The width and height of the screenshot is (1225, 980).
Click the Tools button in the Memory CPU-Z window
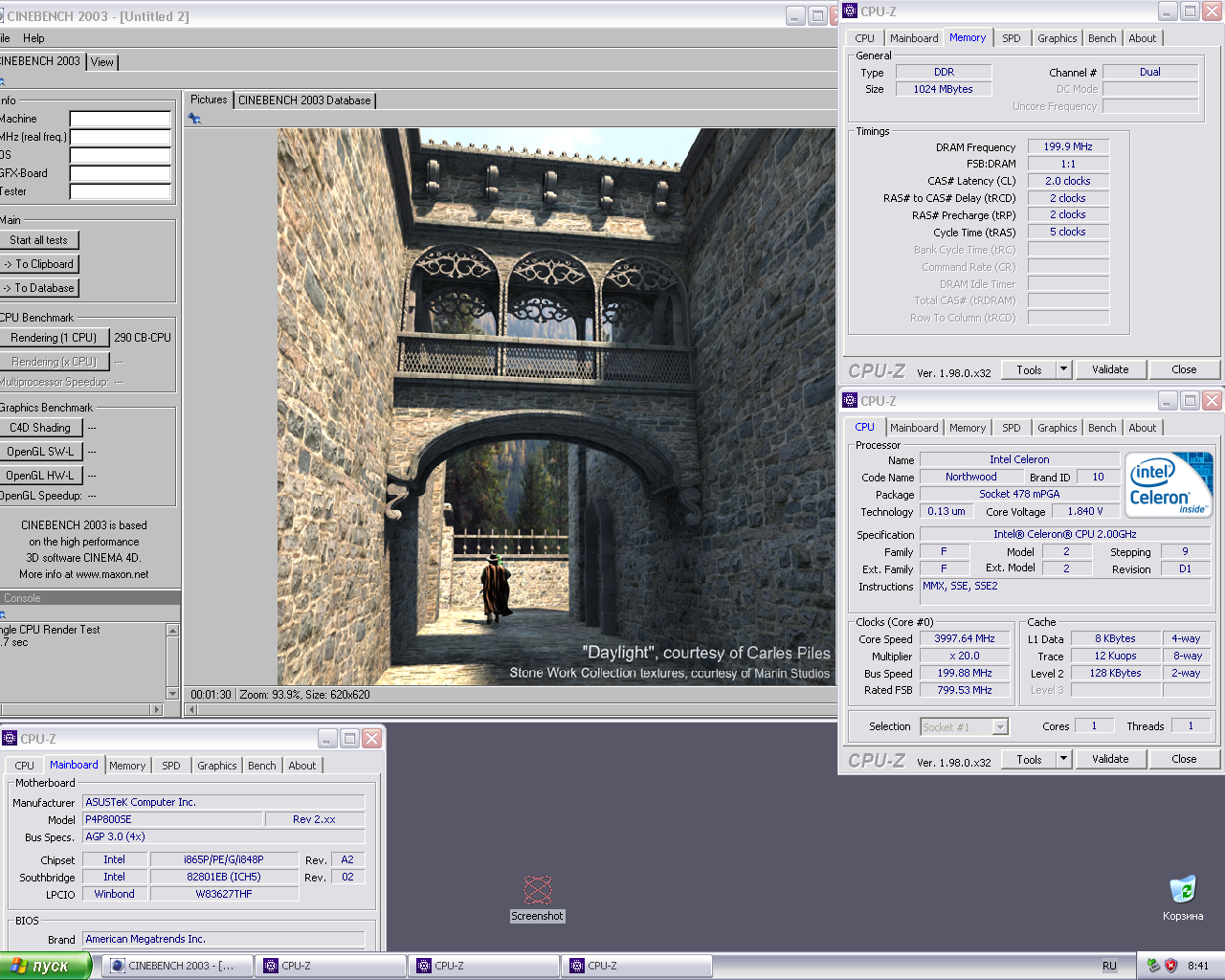point(1029,369)
